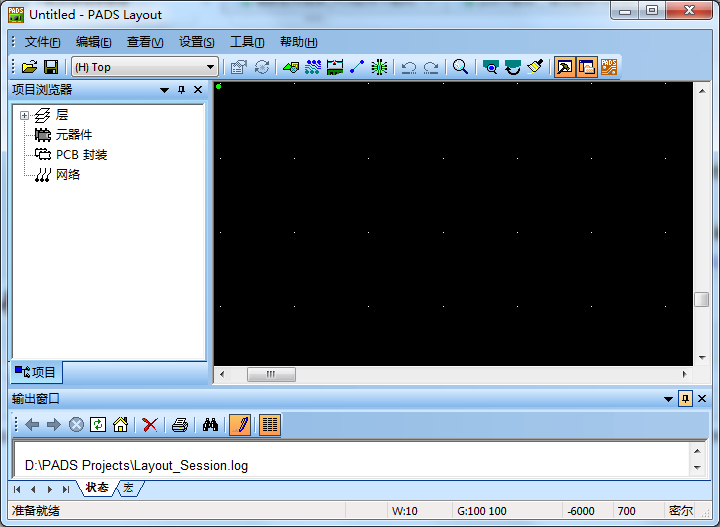Viewport: 720px width, 527px height.
Task: Click the home icon in output toolbar
Action: point(120,425)
